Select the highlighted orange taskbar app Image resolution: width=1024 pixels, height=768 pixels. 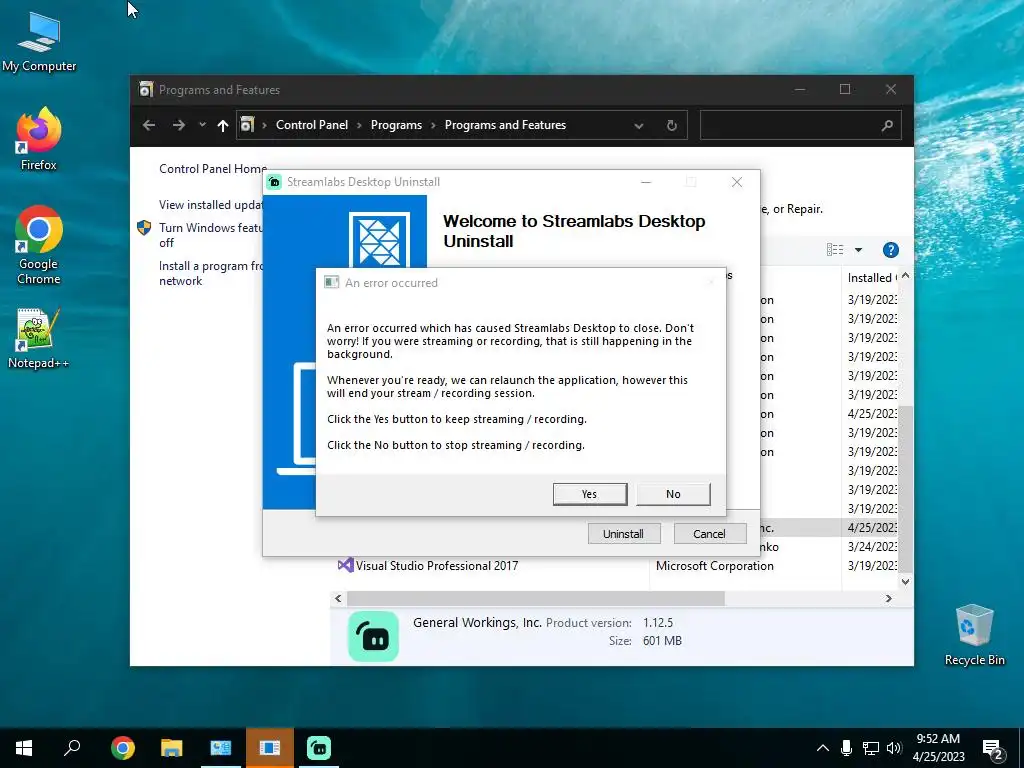pyautogui.click(x=270, y=748)
